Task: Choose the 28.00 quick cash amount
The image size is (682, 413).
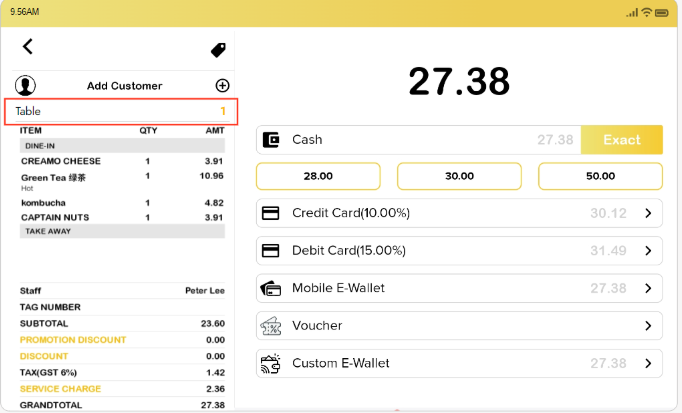Action: pyautogui.click(x=318, y=176)
